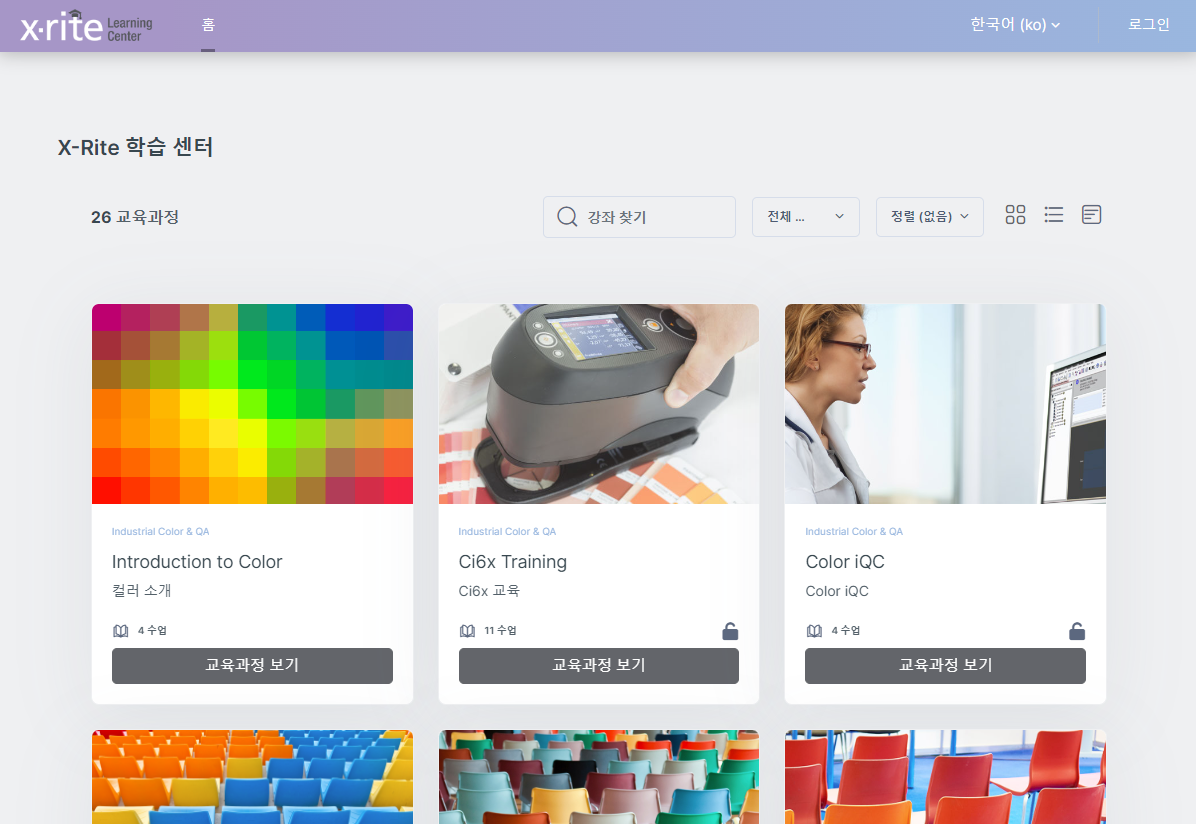The image size is (1196, 824).
Task: Open the multicolored chairs course thumbnail
Action: pos(599,777)
